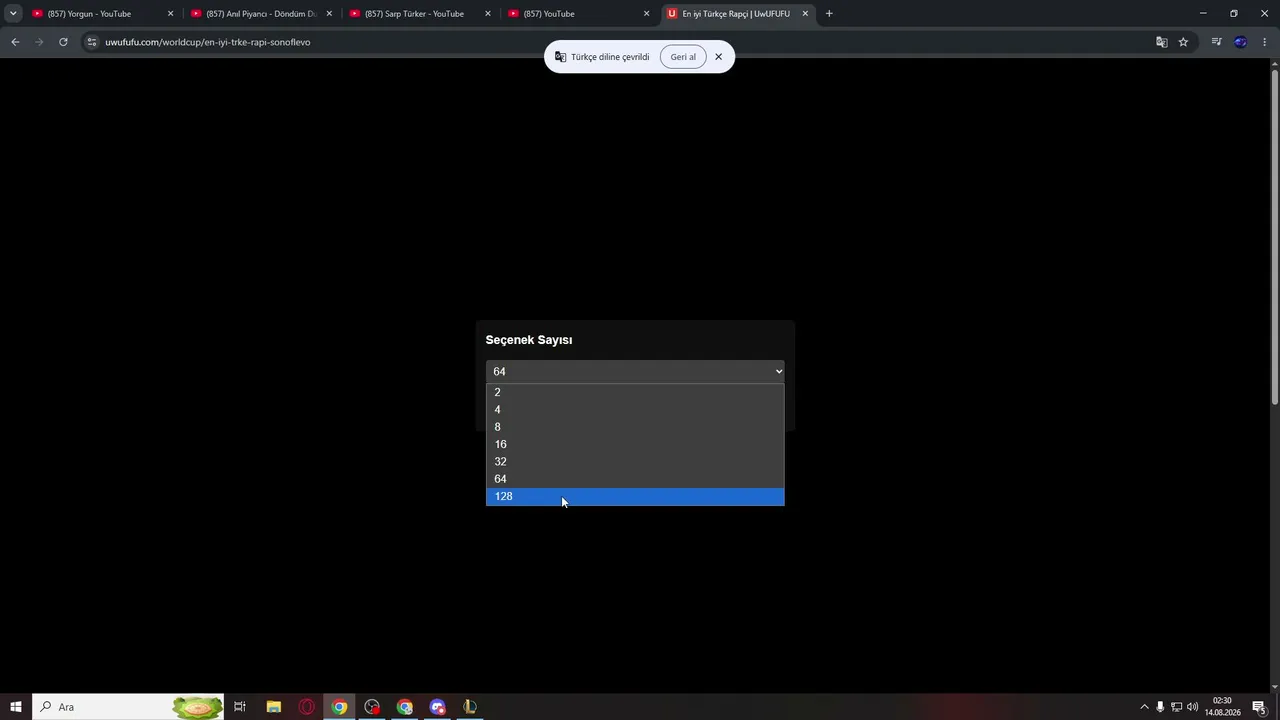Image resolution: width=1280 pixels, height=720 pixels.
Task: Go back to the previous page
Action: click(x=15, y=42)
